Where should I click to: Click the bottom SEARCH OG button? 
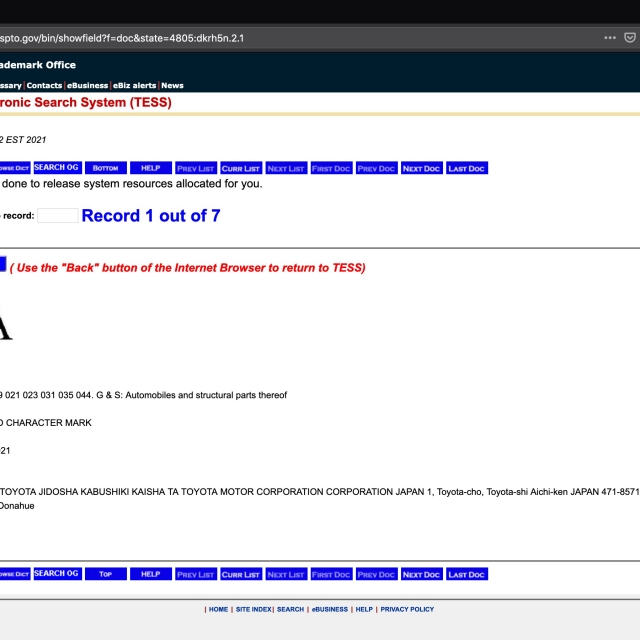(58, 574)
